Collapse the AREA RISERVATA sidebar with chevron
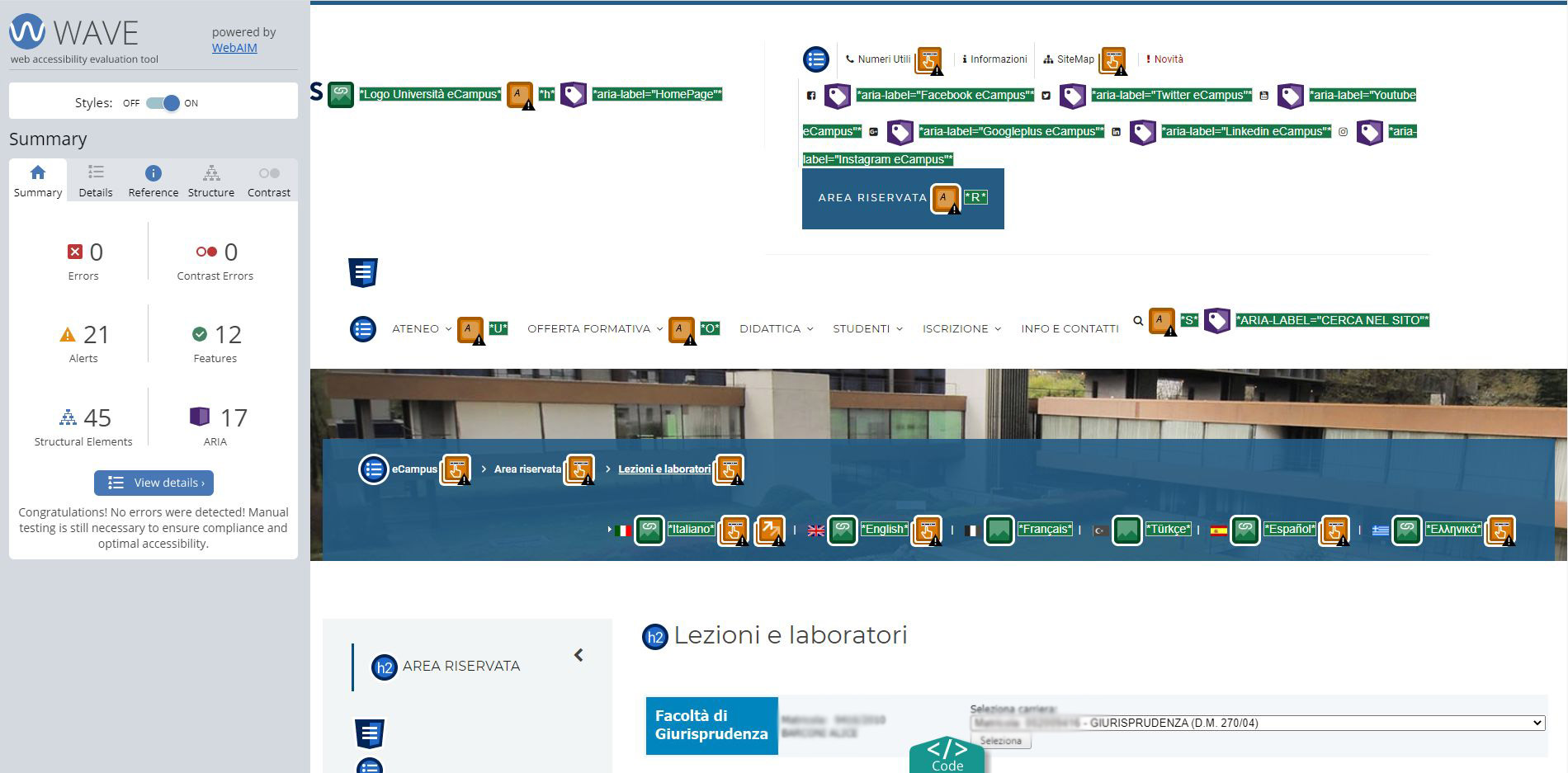 (579, 655)
